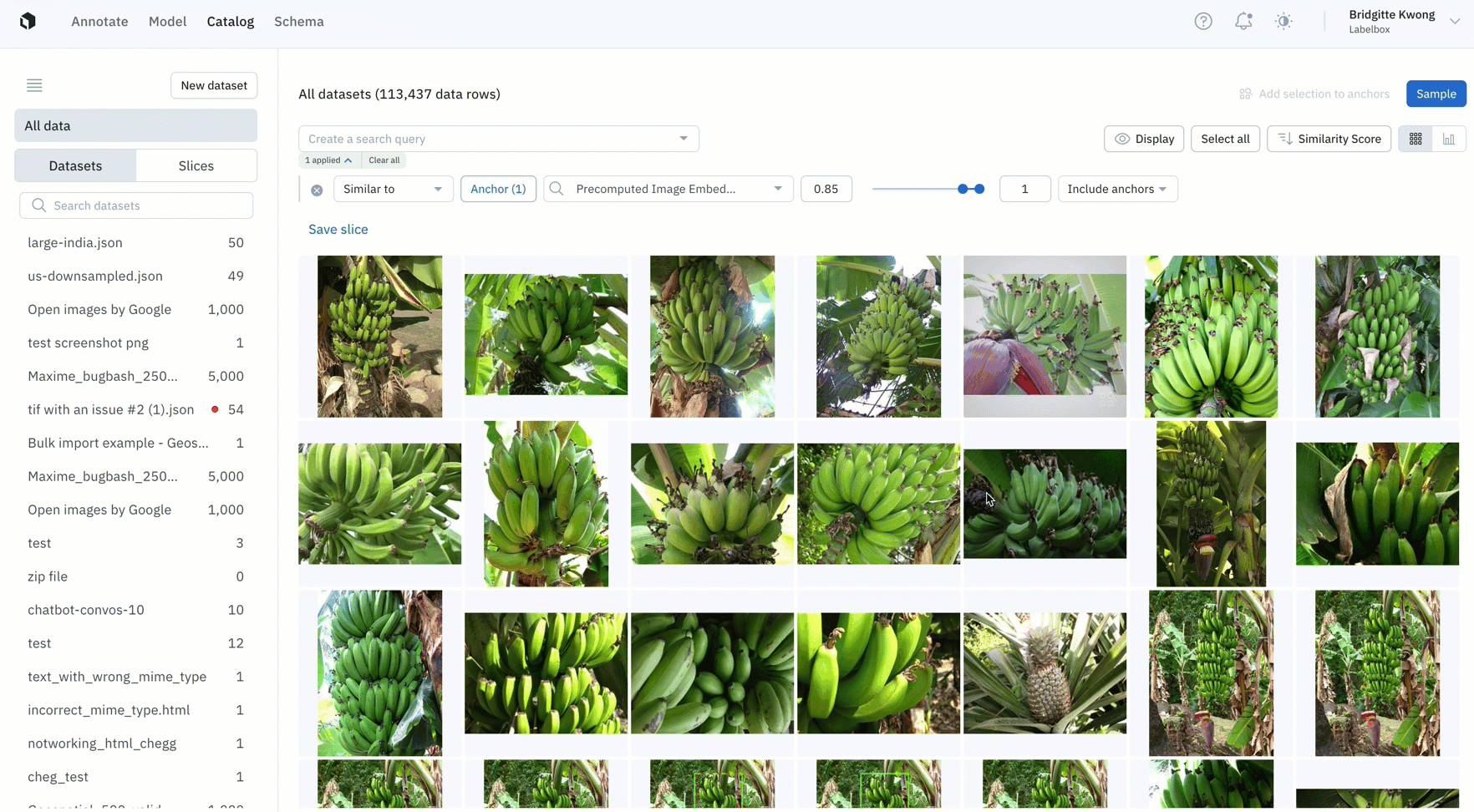This screenshot has width=1474, height=812.
Task: Go to the Model tab
Action: [x=167, y=22]
